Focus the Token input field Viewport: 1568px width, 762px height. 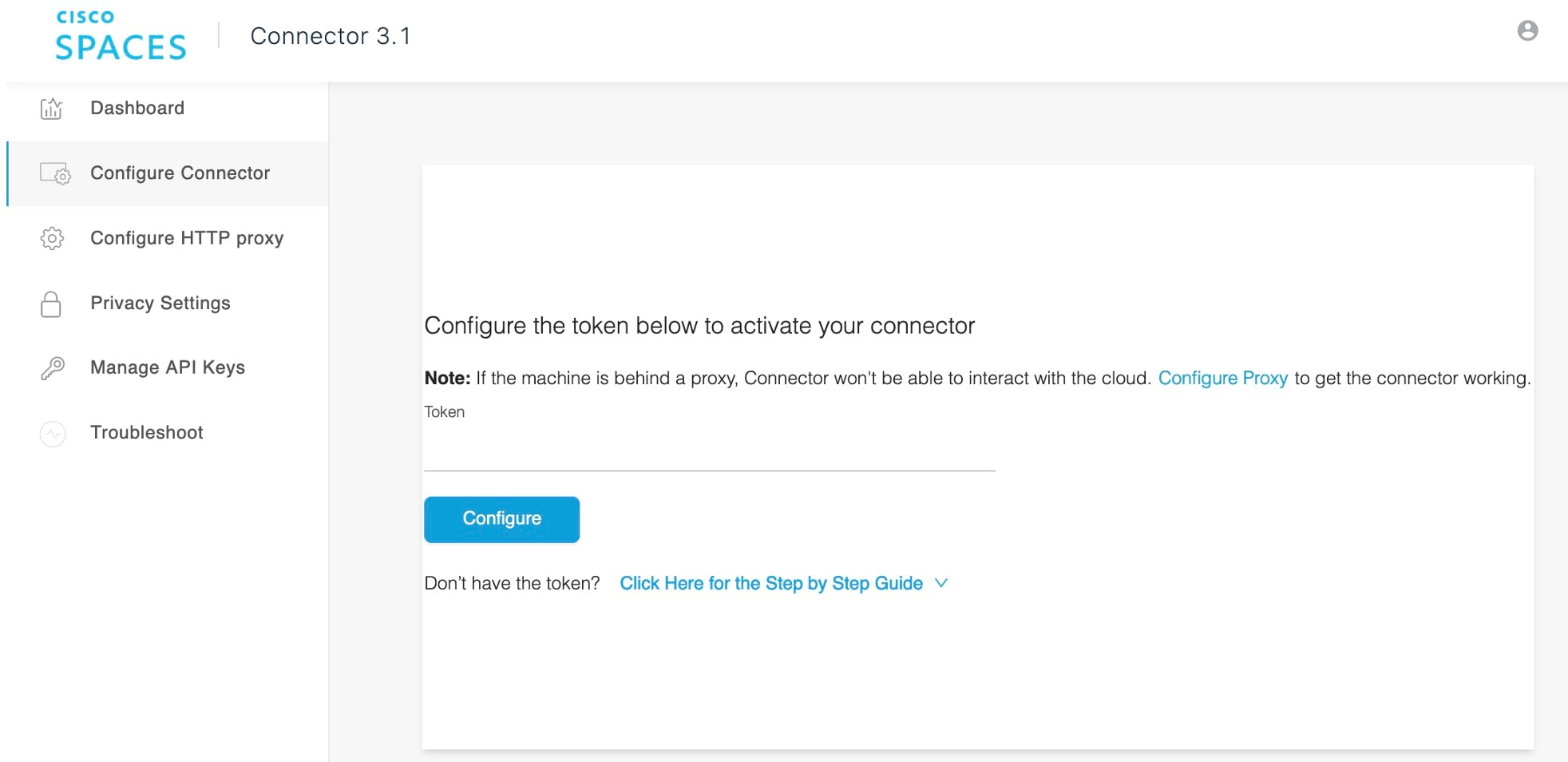point(709,454)
